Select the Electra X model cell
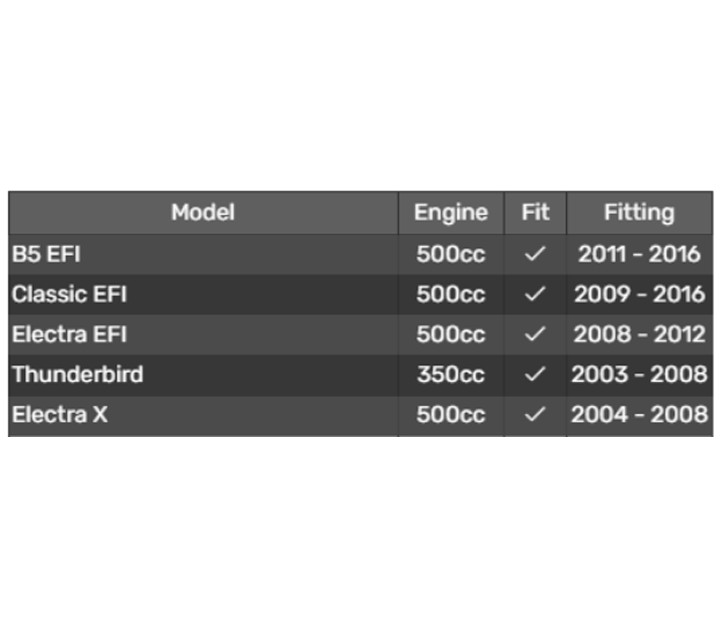 [60, 414]
